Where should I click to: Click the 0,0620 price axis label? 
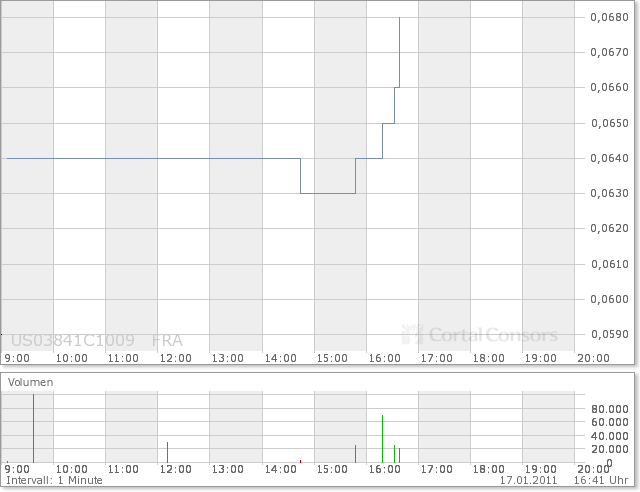[609, 228]
